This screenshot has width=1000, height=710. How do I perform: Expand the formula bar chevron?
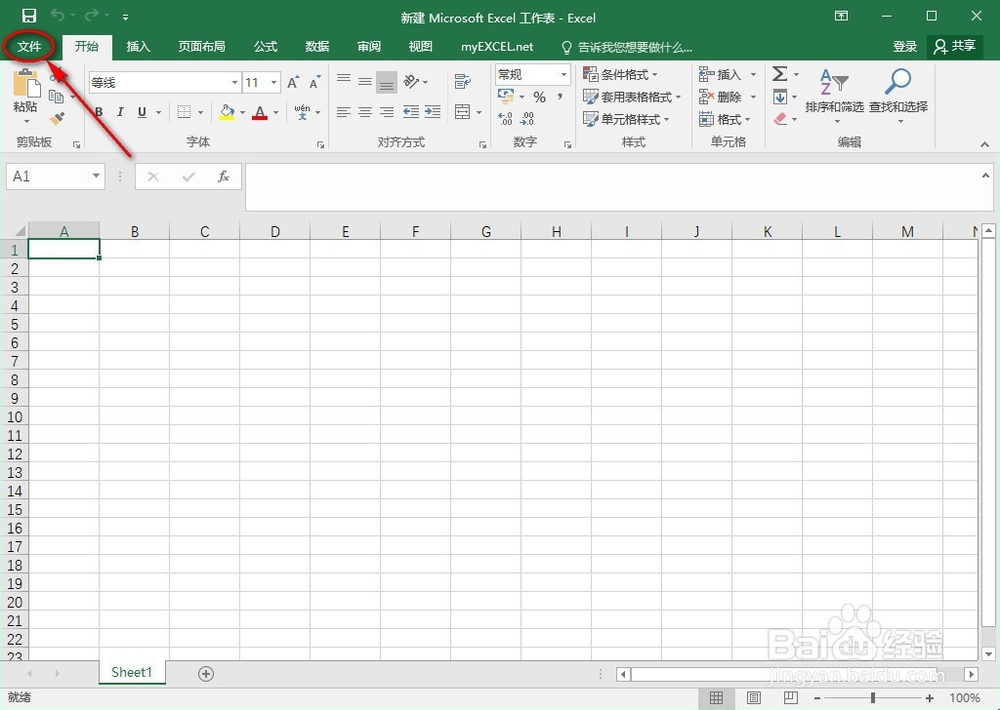click(x=985, y=175)
